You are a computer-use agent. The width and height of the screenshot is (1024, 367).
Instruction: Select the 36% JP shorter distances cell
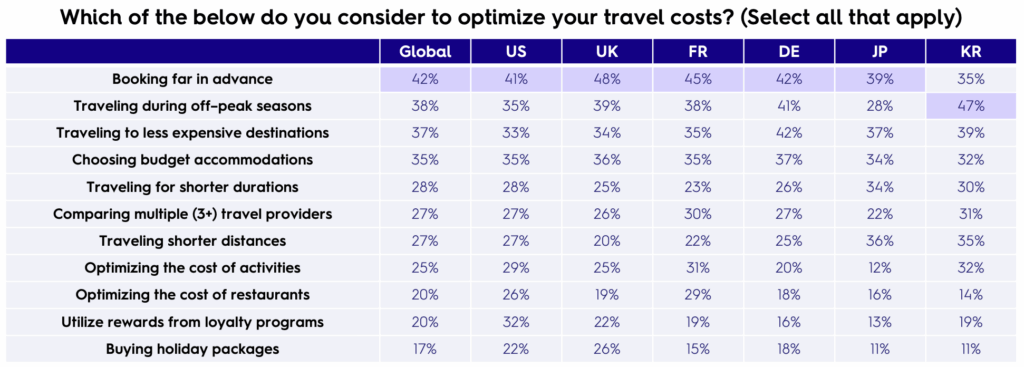click(x=880, y=240)
